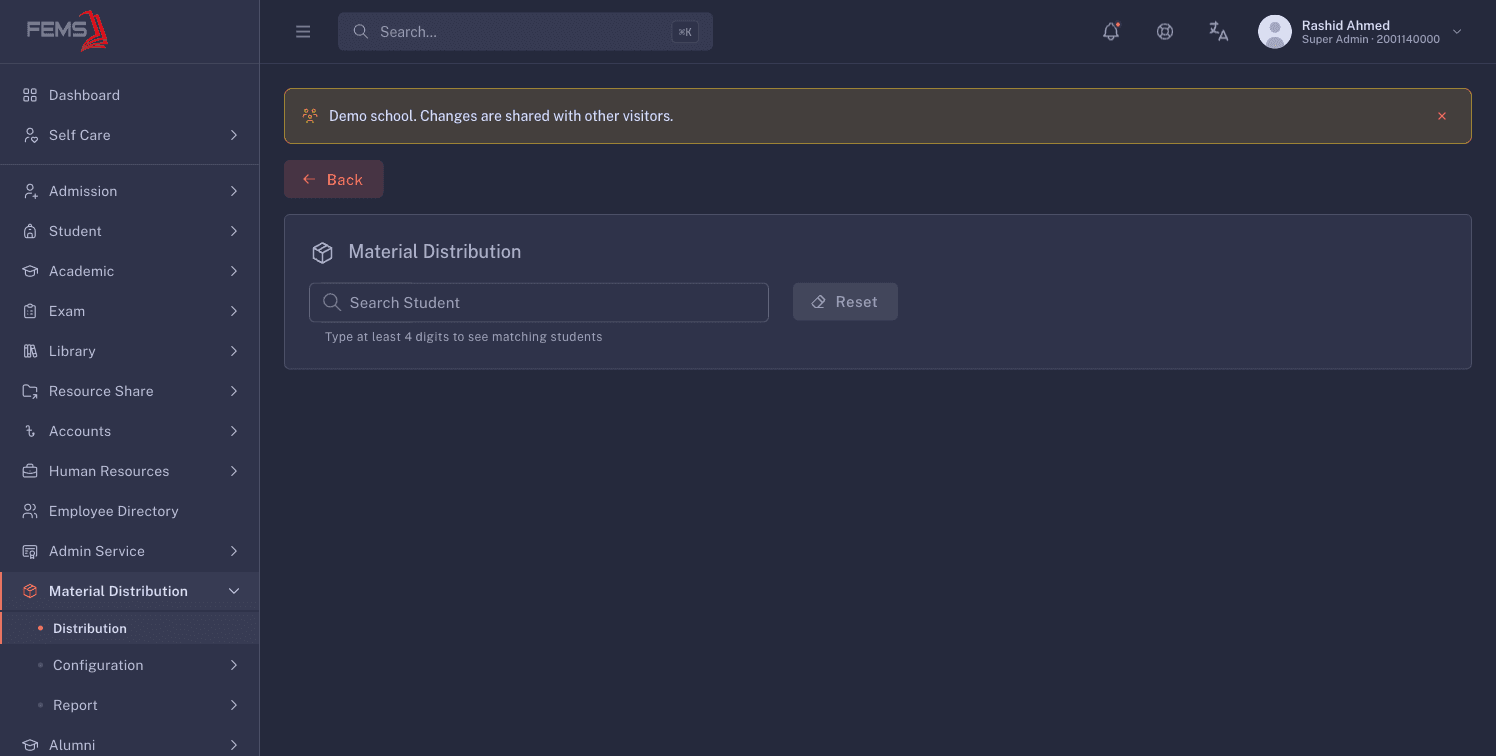Screen dimensions: 1496x756
Task: Click the Exam clipboard icon
Action: 30,311
